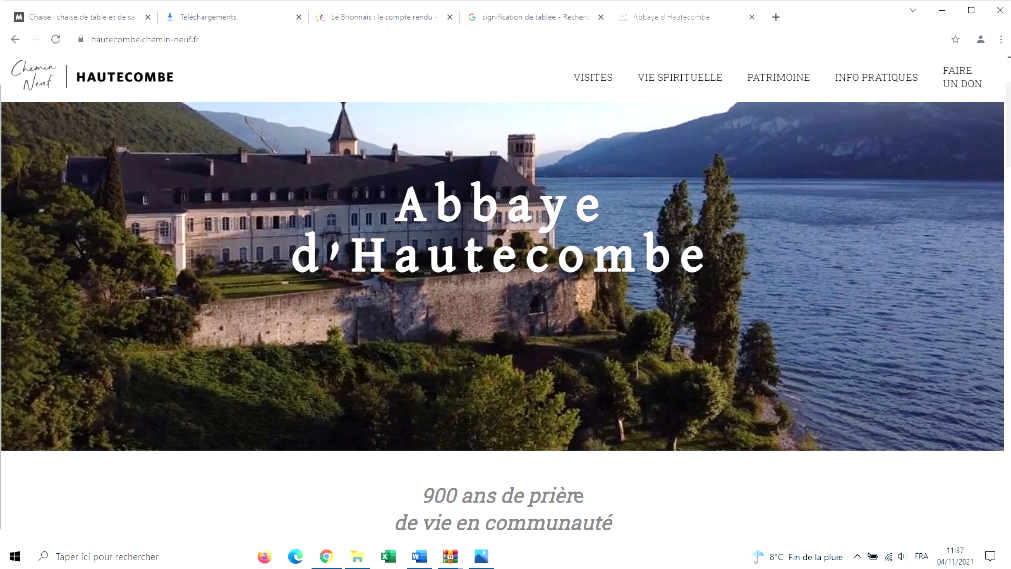
Task: Click the site padlock icon
Action: click(81, 39)
